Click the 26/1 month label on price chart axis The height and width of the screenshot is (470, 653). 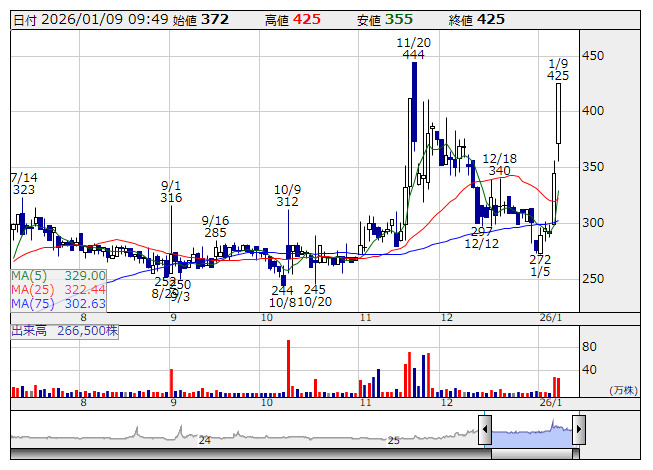point(551,318)
